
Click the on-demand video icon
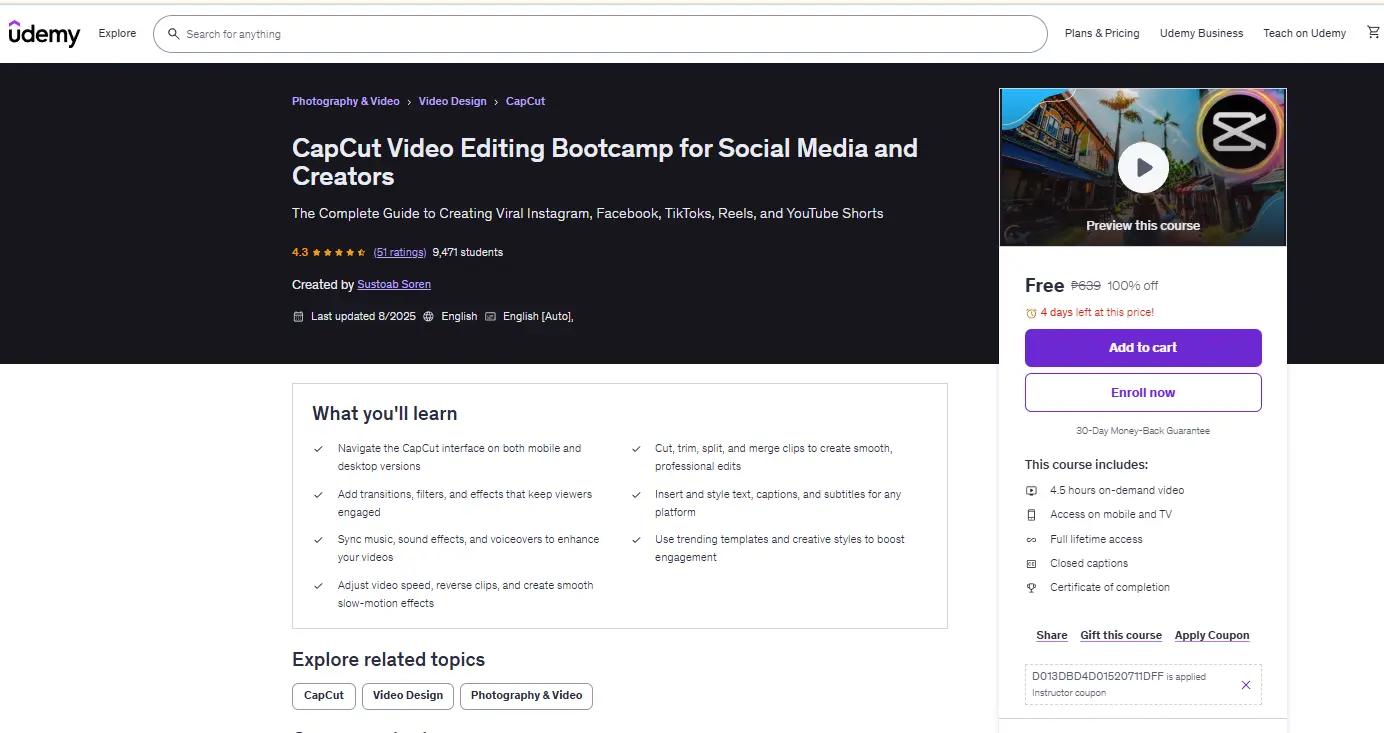coord(1031,491)
